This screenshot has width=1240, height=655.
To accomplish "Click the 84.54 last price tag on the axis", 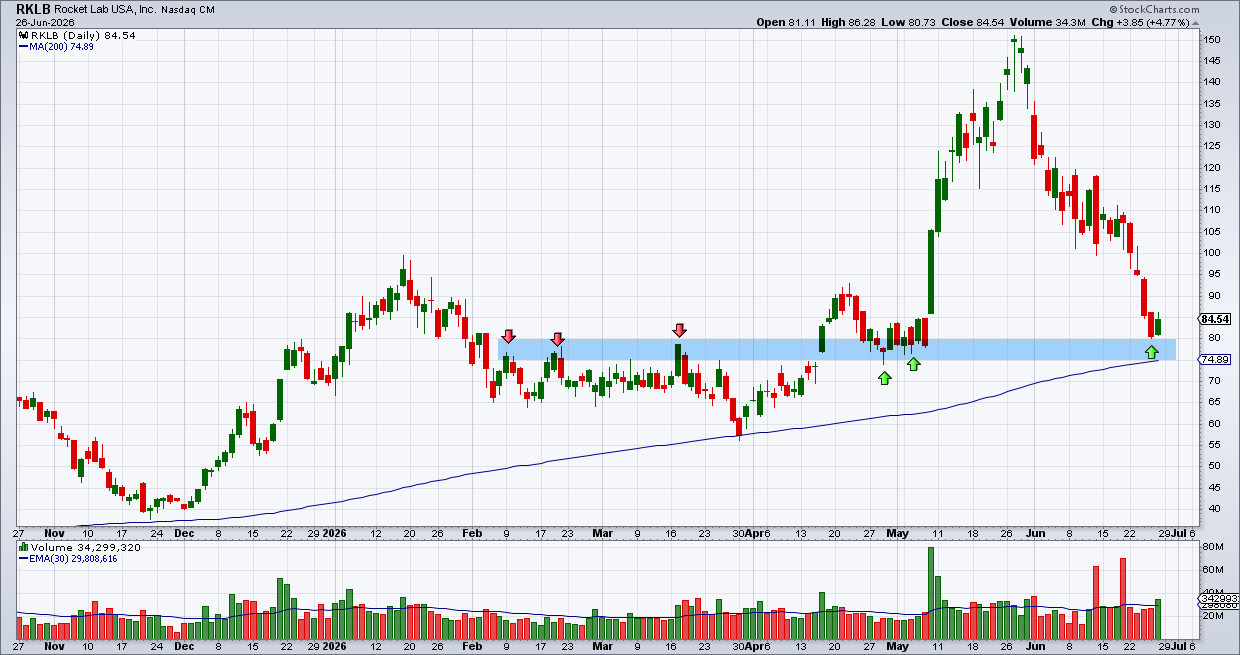I will point(1214,319).
